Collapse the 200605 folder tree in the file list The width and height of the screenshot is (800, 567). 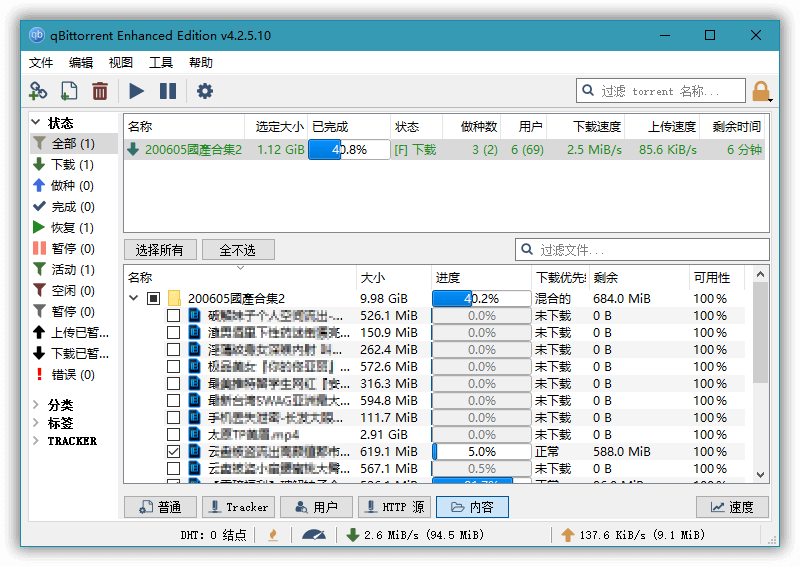pyautogui.click(x=134, y=298)
